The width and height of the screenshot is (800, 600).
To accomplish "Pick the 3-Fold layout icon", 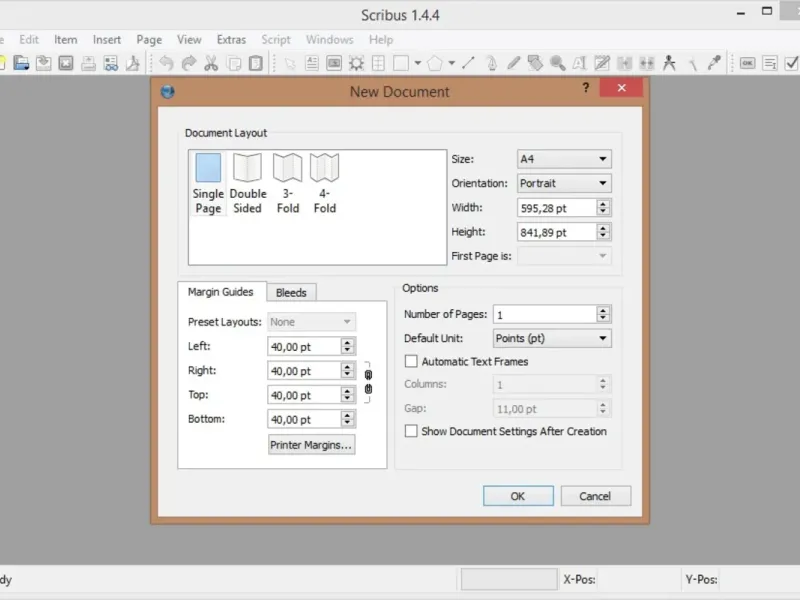I will click(288, 167).
